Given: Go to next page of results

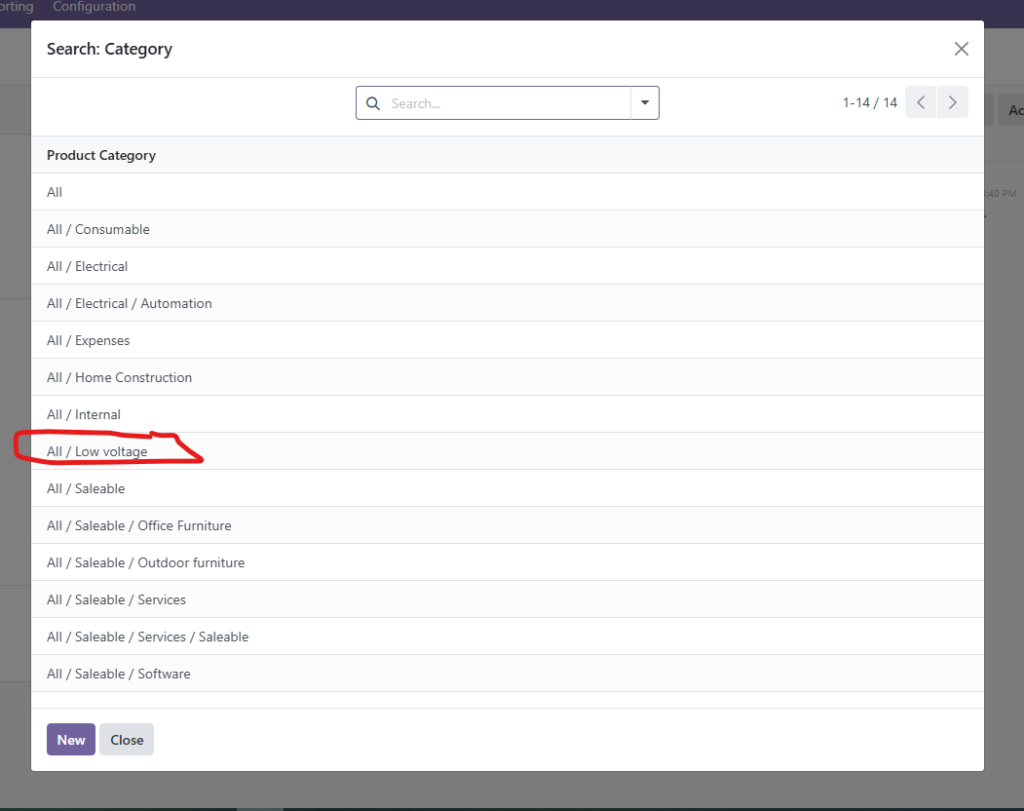Looking at the screenshot, I should [x=953, y=102].
